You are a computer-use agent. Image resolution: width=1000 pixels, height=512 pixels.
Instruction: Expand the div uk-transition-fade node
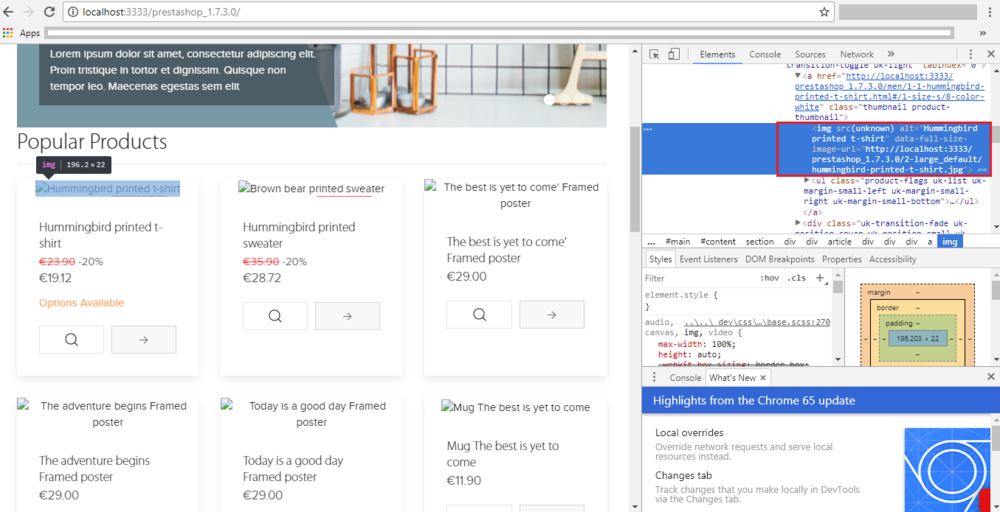click(798, 223)
